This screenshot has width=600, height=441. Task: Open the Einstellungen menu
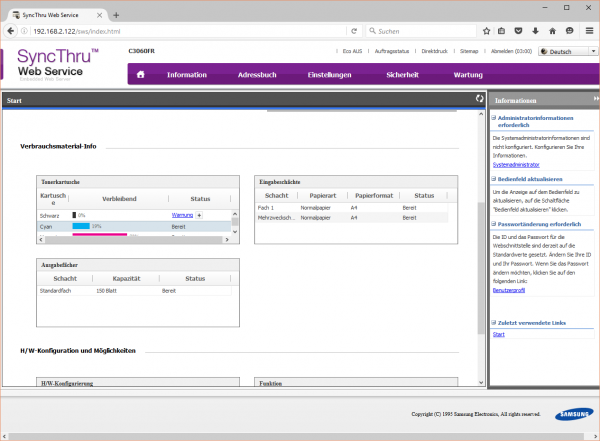(329, 75)
